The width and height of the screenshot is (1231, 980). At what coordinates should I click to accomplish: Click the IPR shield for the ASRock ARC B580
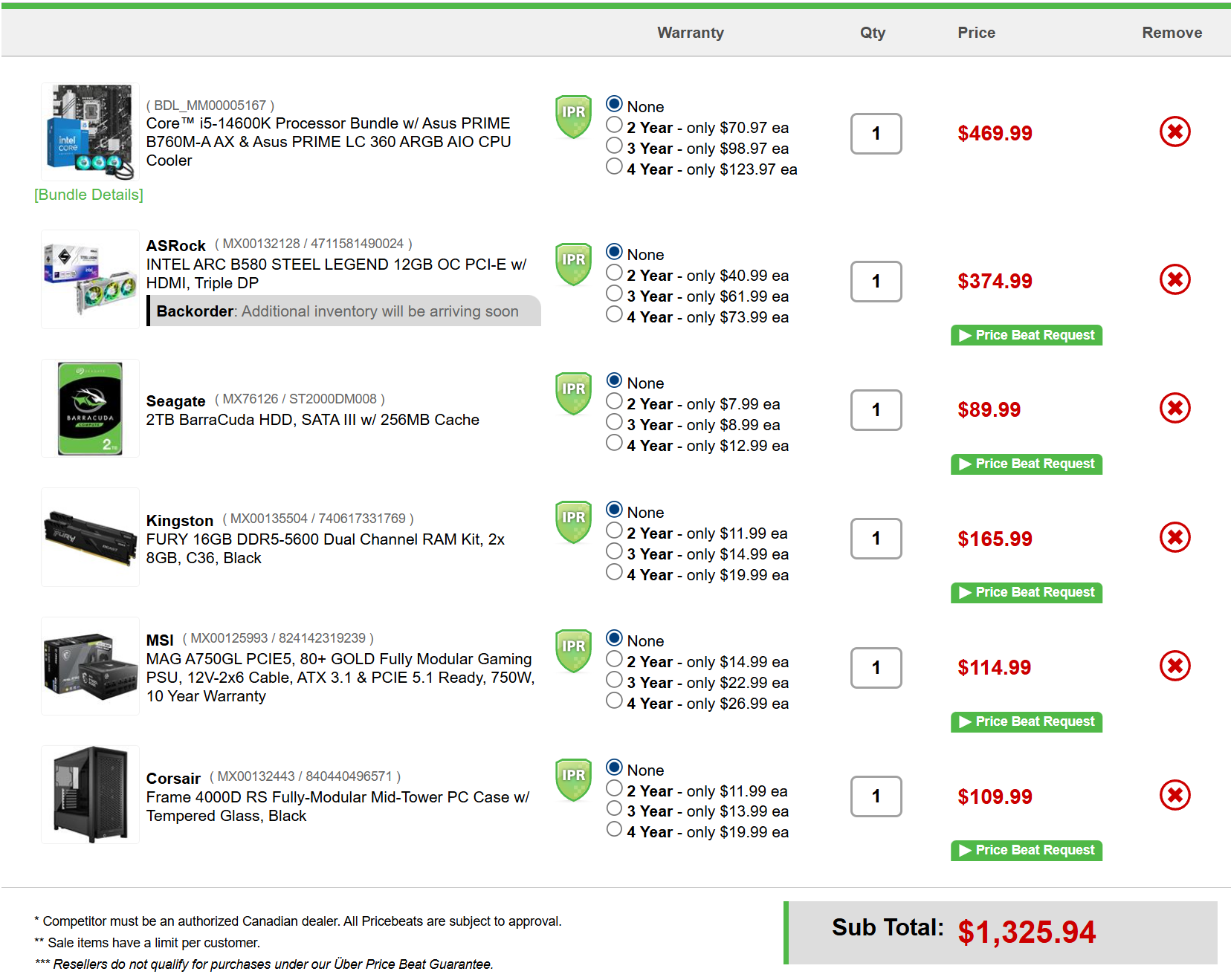click(573, 265)
